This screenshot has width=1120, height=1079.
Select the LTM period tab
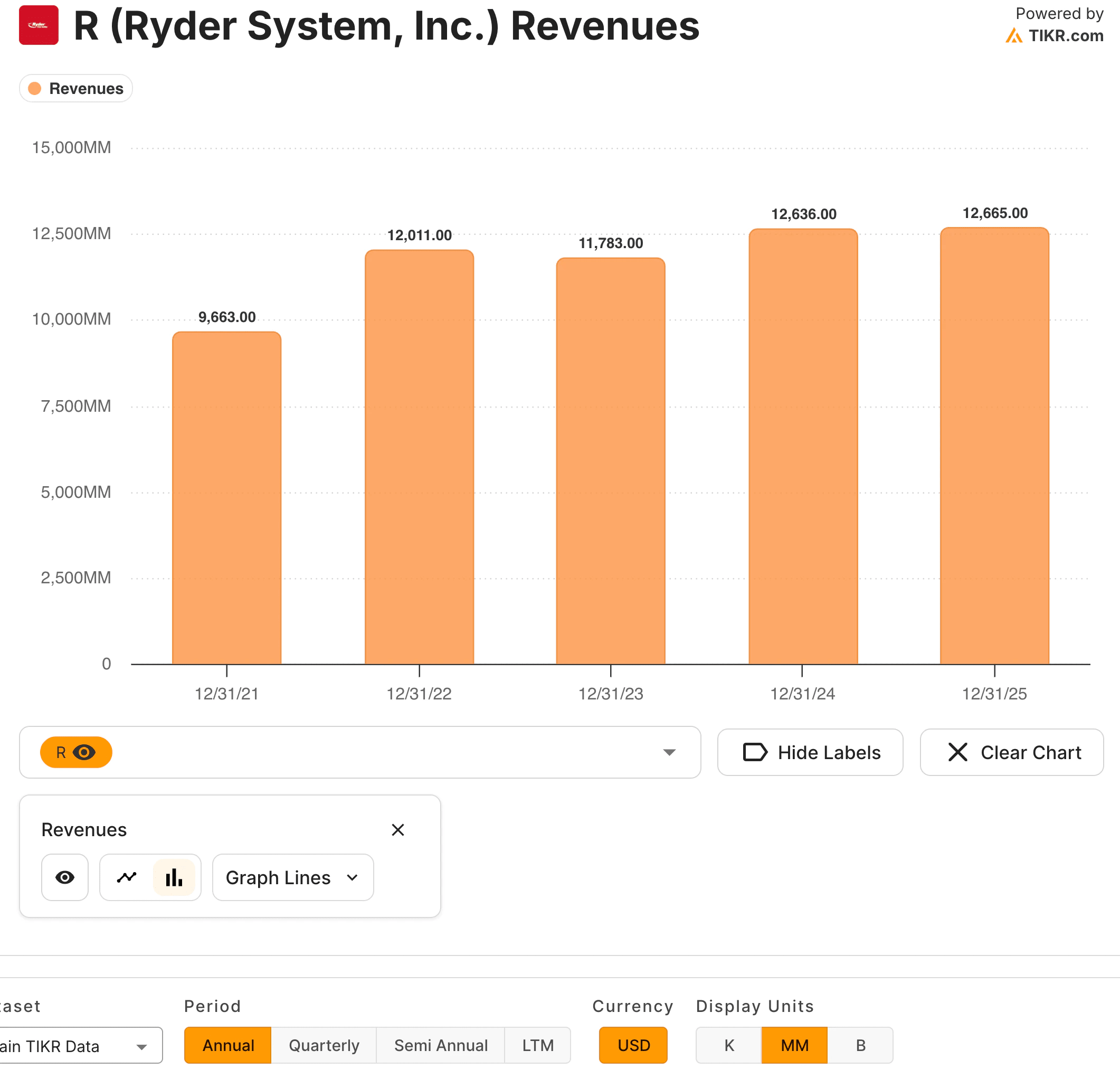click(x=538, y=1045)
